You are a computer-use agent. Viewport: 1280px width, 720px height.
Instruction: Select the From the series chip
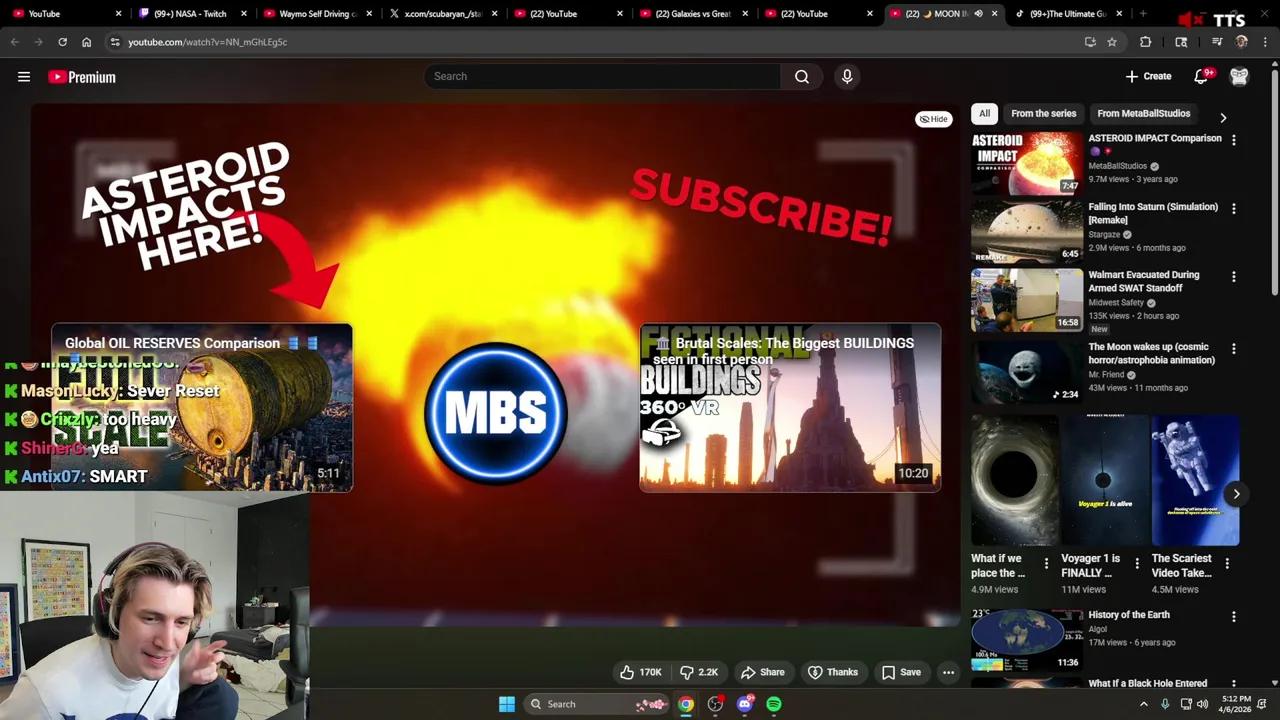tap(1043, 114)
